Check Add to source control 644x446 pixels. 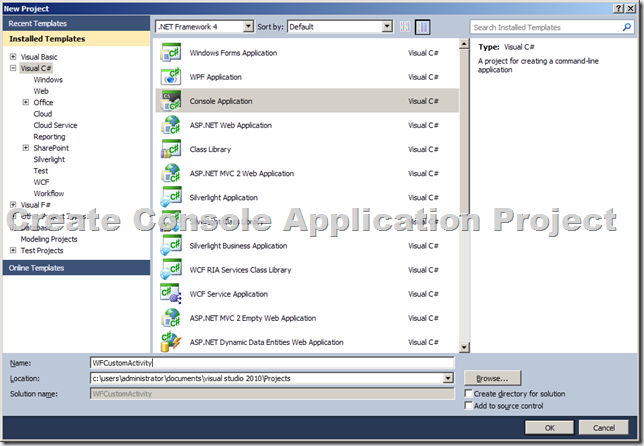468,405
